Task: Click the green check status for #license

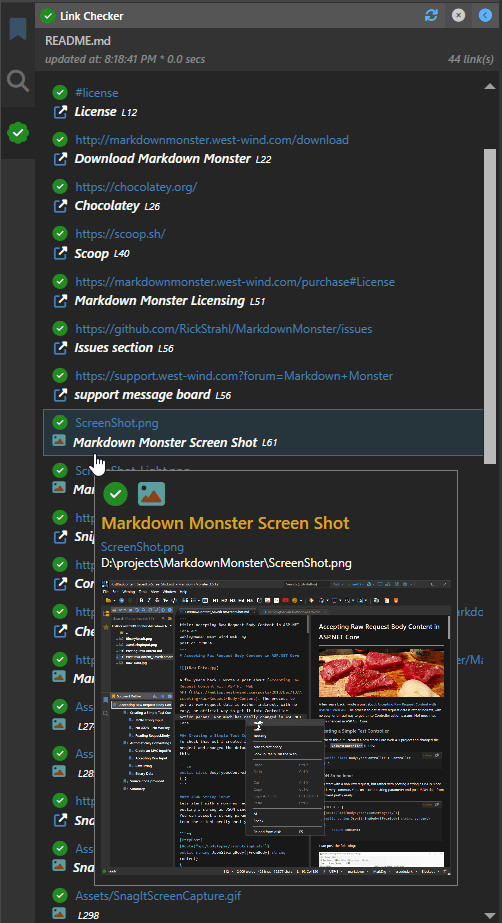Action: pyautogui.click(x=59, y=92)
